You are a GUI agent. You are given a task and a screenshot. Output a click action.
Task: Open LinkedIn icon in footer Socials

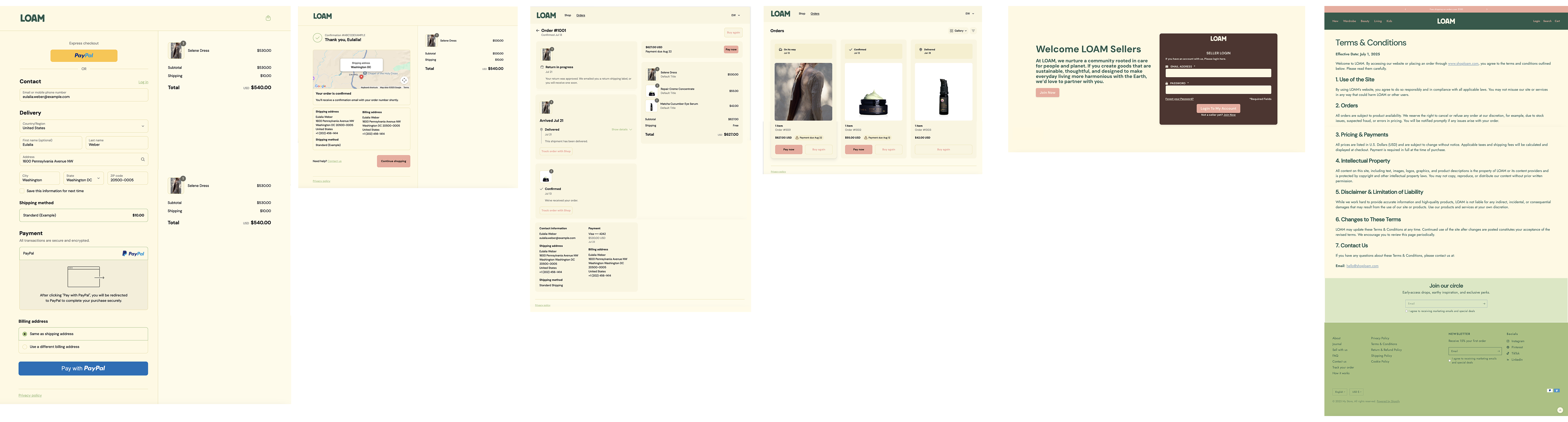click(x=1508, y=359)
